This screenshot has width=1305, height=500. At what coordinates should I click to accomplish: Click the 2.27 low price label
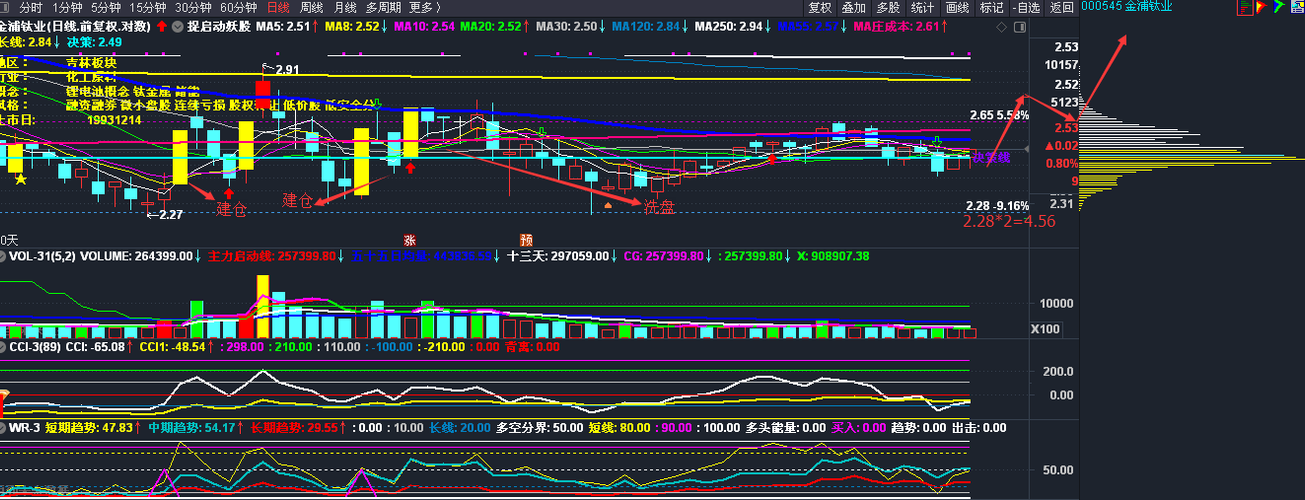170,214
